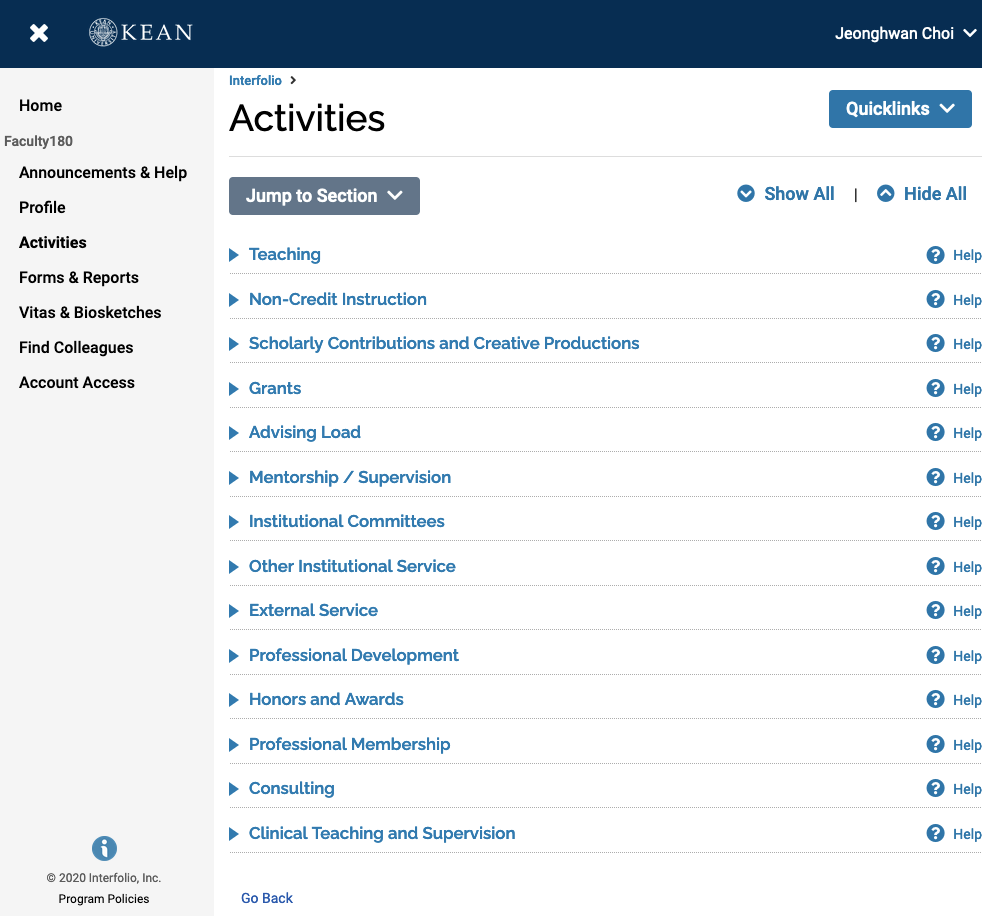Click the help question icon for Clinical Teaching
Screen dimensions: 982x916
[x=935, y=833]
